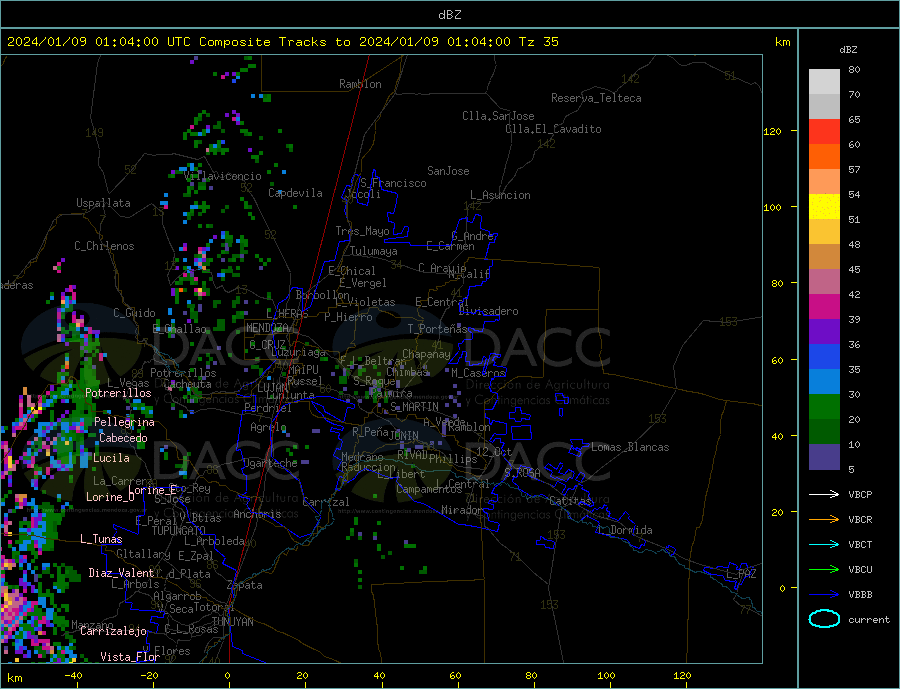
Task: Click the 'Villavicencio' map label
Action: 223,176
